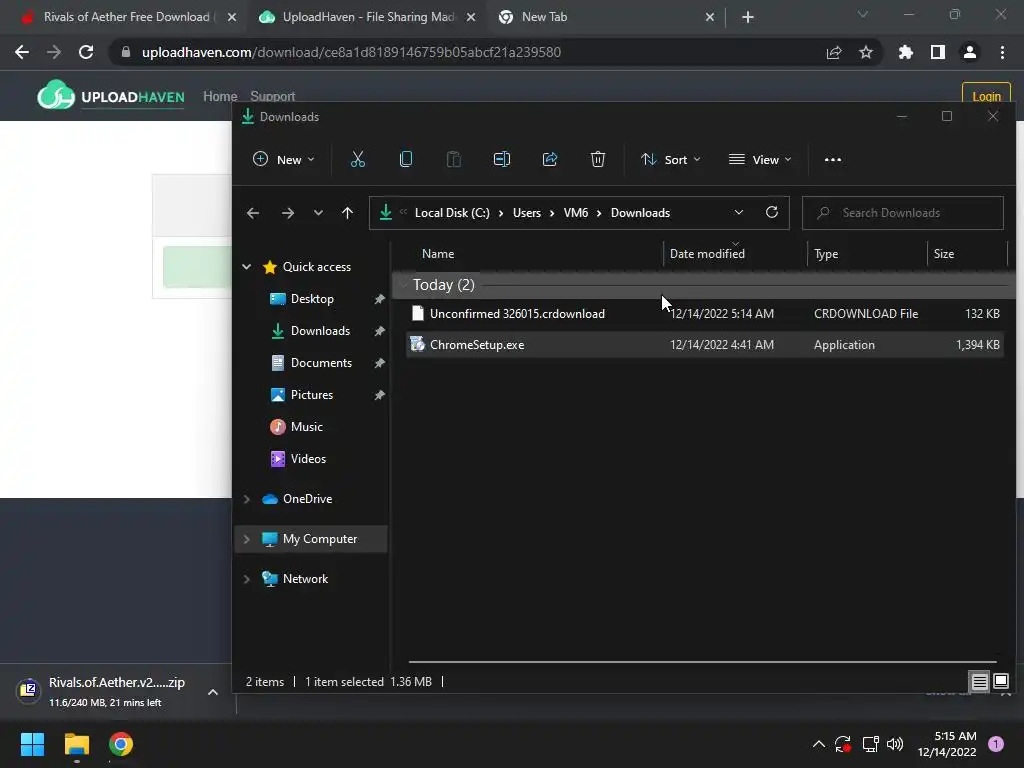
Task: Open download options chevron for Rivals.of.Aether zip
Action: [x=213, y=692]
